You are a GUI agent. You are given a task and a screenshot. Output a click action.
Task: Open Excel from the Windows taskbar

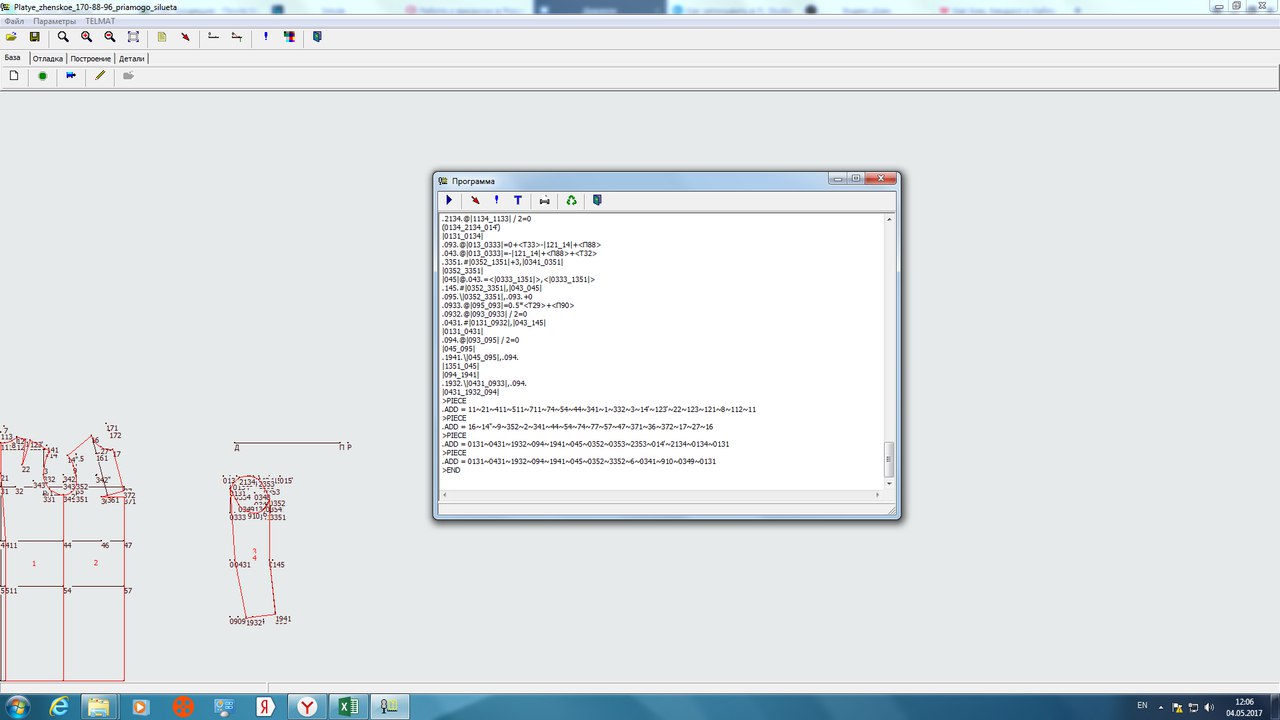(347, 706)
